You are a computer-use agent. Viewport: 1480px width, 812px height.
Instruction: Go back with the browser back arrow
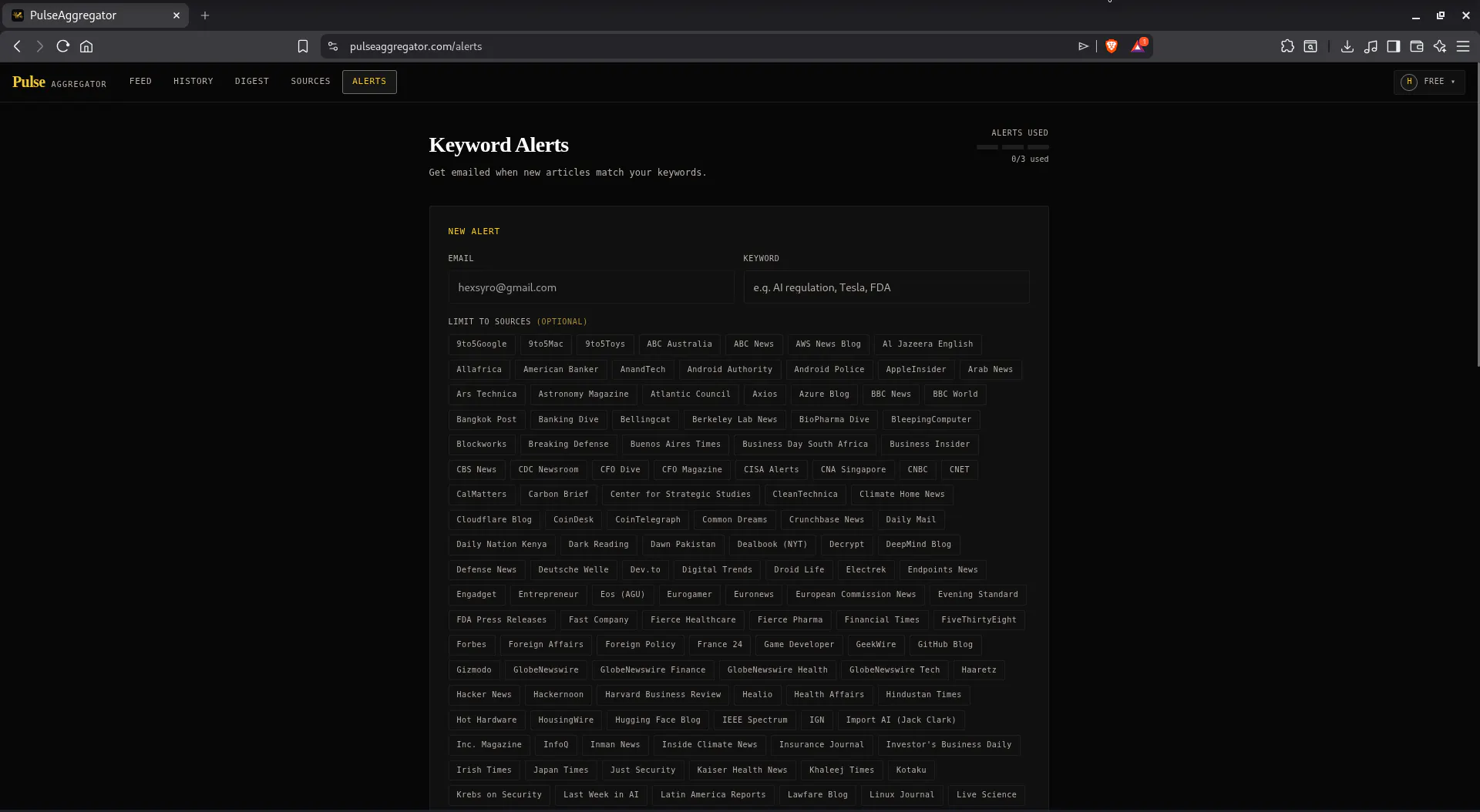click(x=17, y=46)
